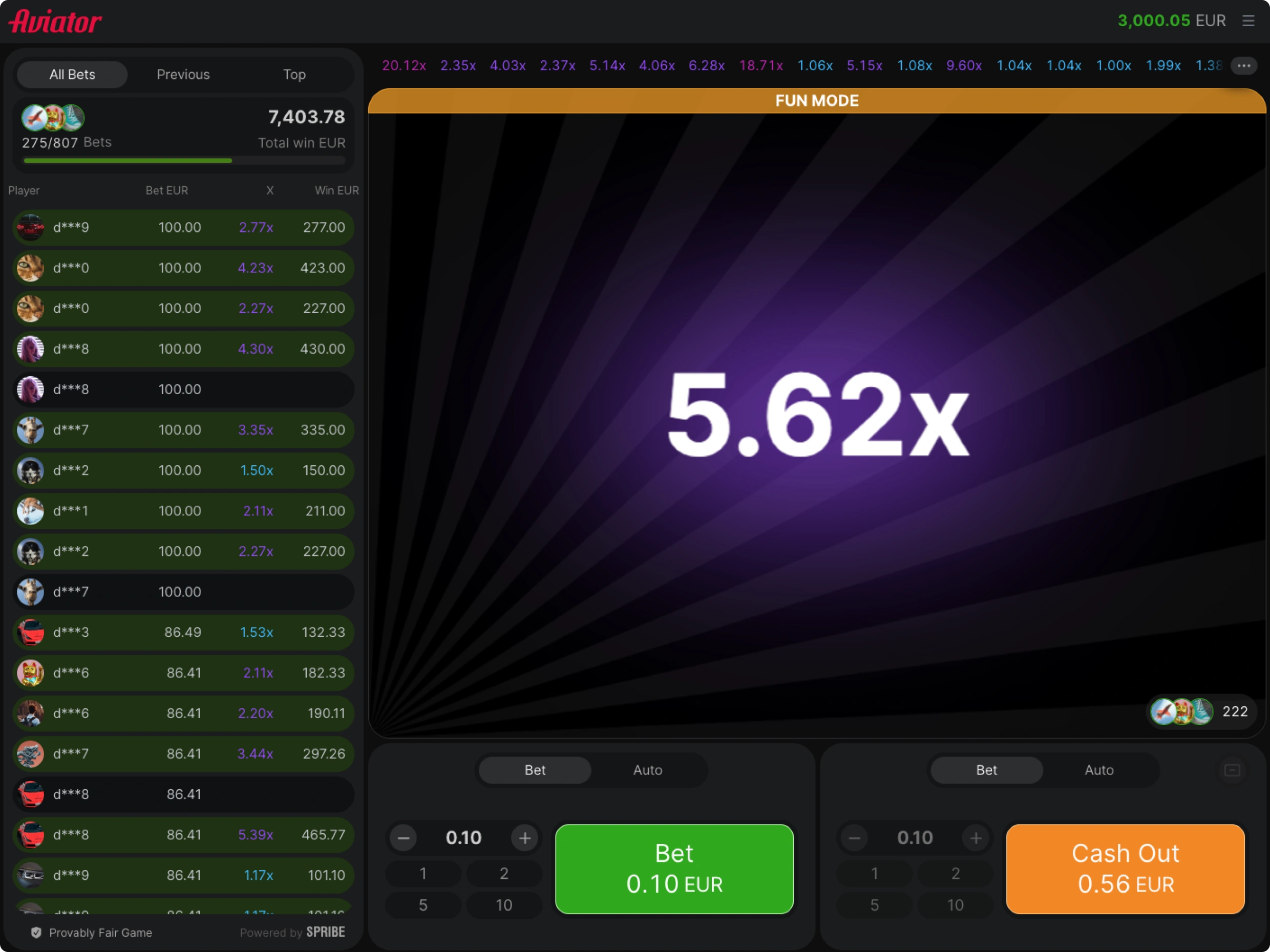Click the 0.10 bet amount input field
Screen dimensions: 1270x952
(x=463, y=838)
